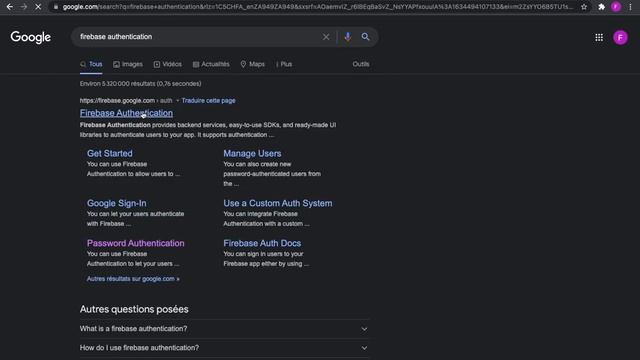Viewport: 640px width, 360px height.
Task: Click the https://firebase.google.com › auth URL text
Action: 126,100
